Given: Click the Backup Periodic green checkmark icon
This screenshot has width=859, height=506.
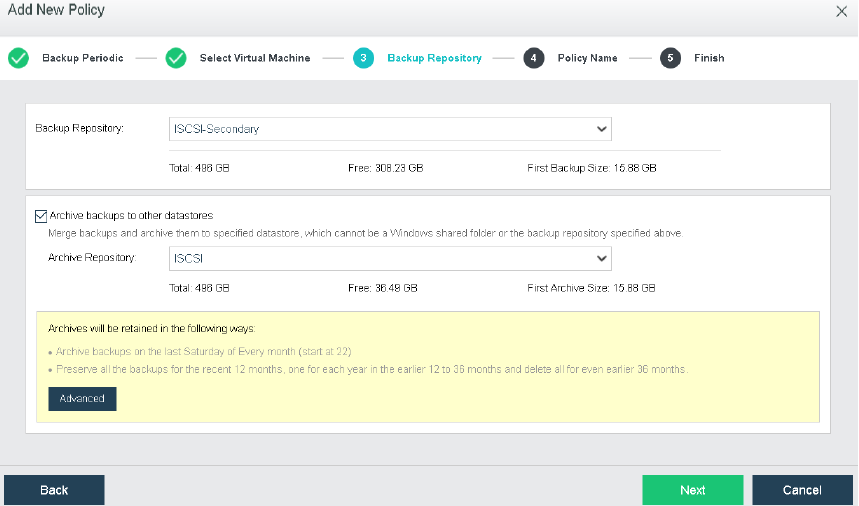Looking at the screenshot, I should (18, 58).
